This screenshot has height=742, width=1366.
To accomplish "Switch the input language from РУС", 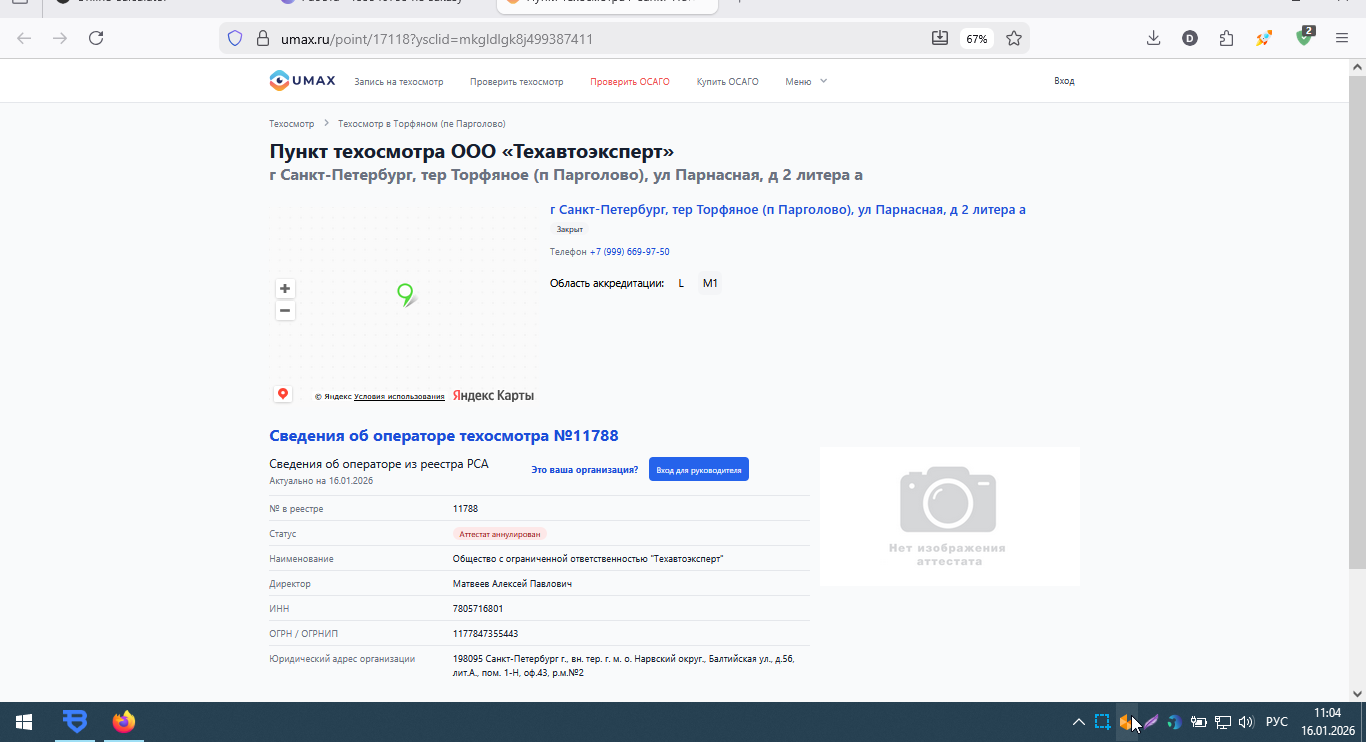I will (x=1277, y=721).
